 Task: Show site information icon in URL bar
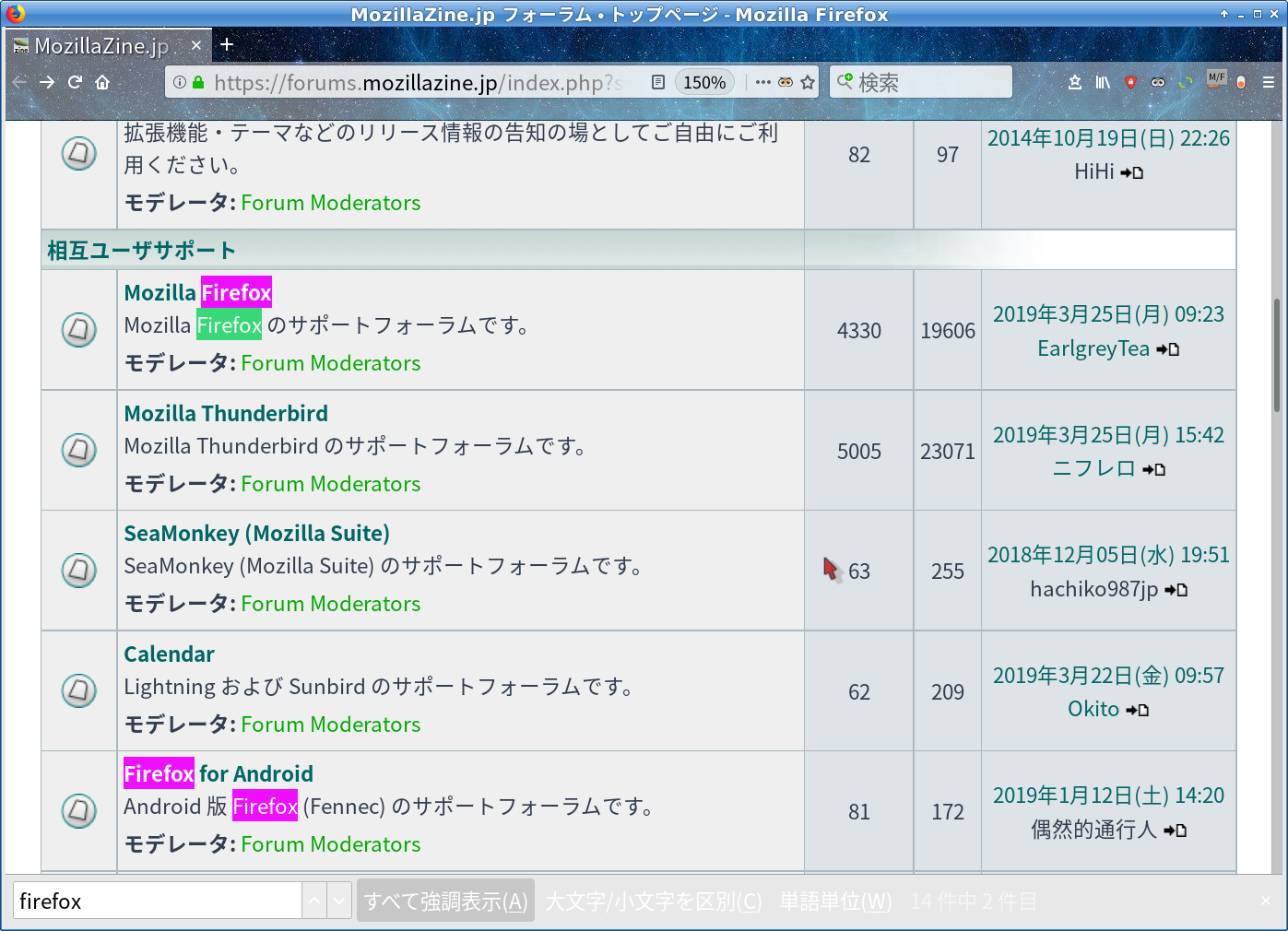pyautogui.click(x=180, y=82)
